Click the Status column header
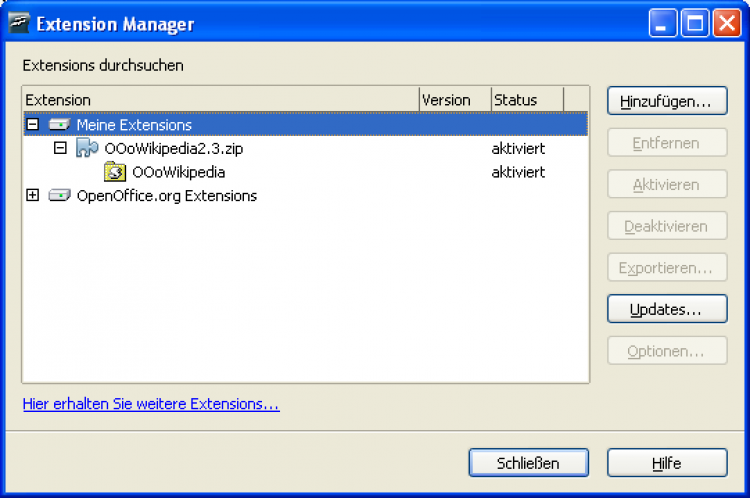Viewport: 750px width, 498px height. [527, 100]
